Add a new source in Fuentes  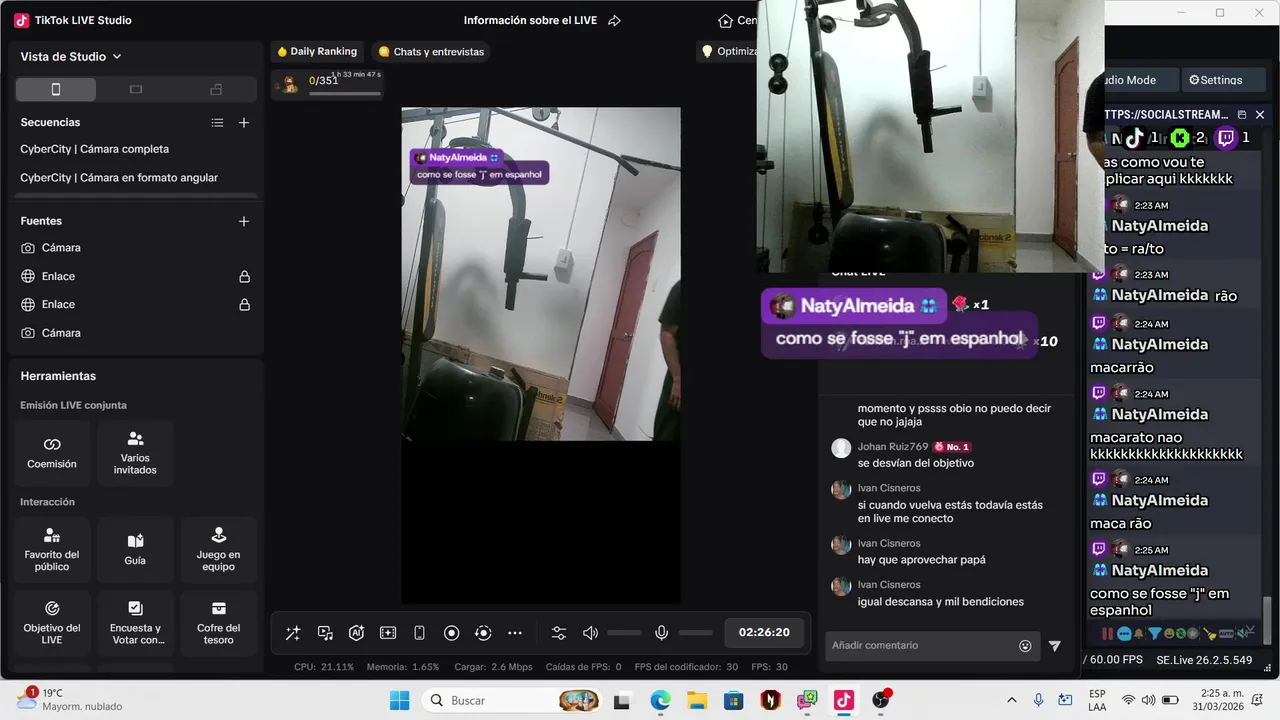[244, 221]
